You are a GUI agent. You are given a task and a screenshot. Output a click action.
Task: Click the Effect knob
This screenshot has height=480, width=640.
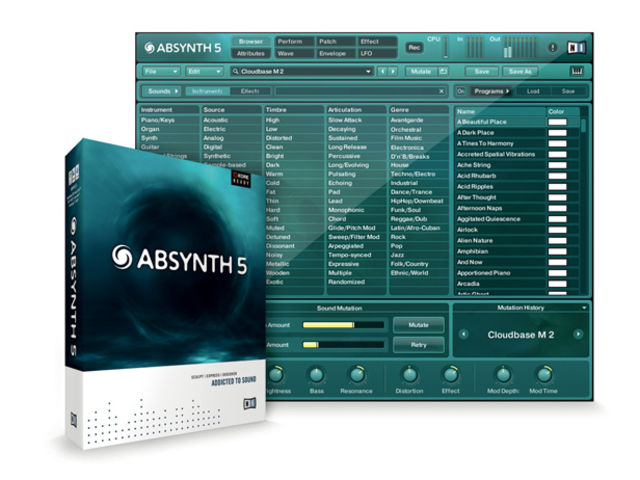(x=451, y=375)
